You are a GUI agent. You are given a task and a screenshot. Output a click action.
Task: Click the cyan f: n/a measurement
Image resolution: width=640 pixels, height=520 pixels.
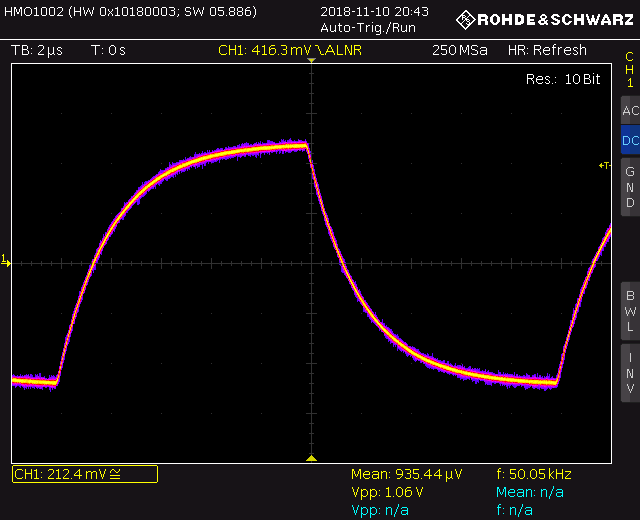pos(514,510)
